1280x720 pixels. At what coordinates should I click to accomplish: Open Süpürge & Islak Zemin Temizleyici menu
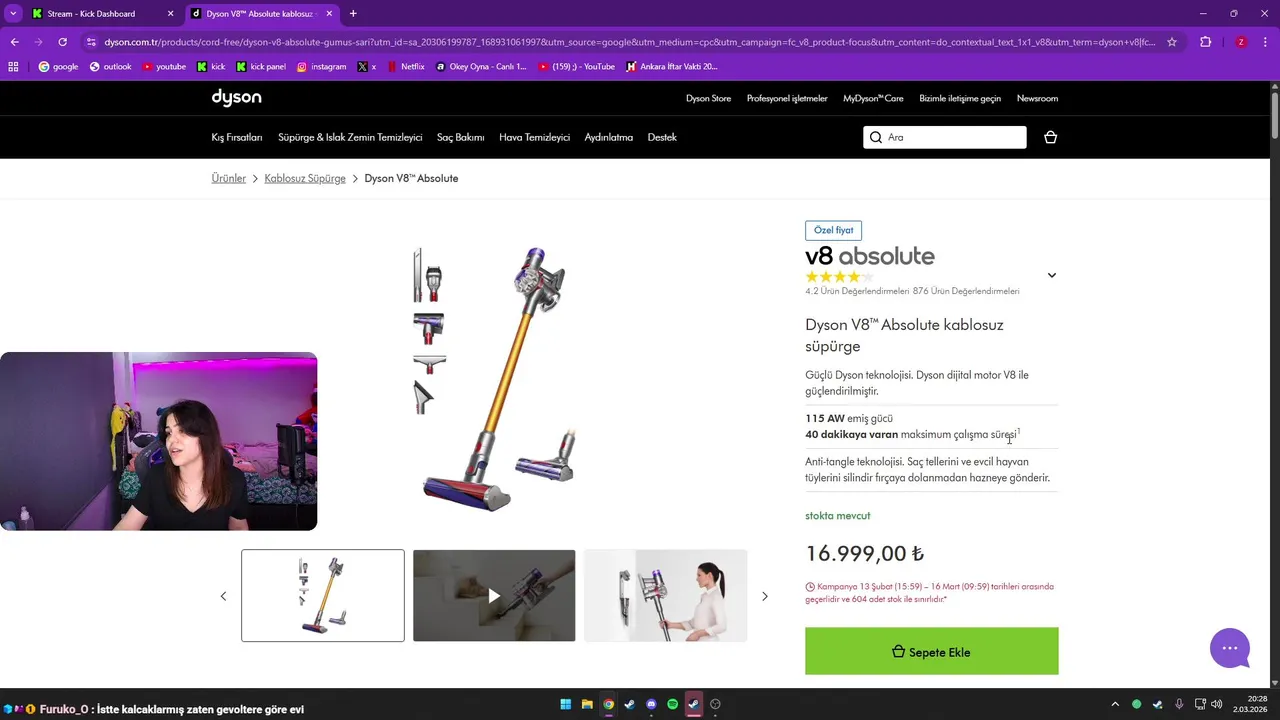[350, 137]
